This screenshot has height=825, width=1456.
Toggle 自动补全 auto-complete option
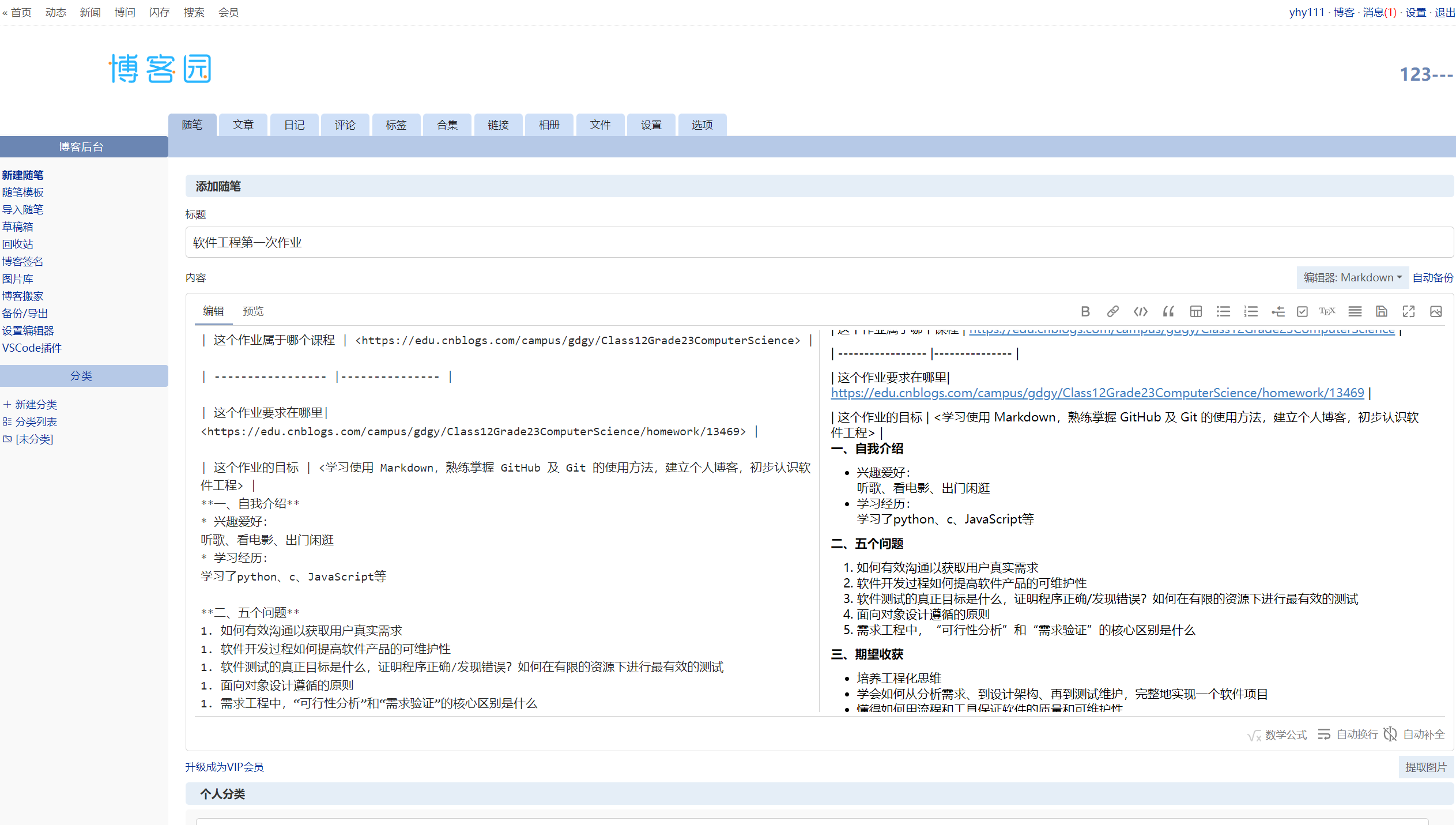pos(1414,734)
